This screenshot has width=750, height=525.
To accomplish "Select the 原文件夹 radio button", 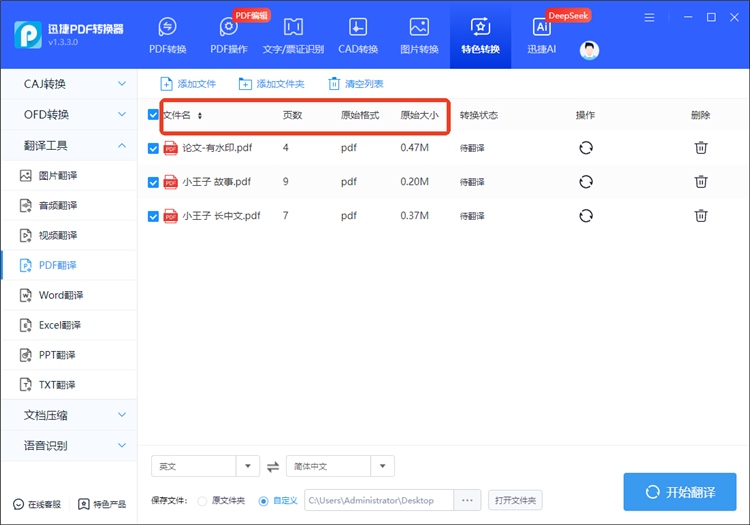I will [202, 501].
